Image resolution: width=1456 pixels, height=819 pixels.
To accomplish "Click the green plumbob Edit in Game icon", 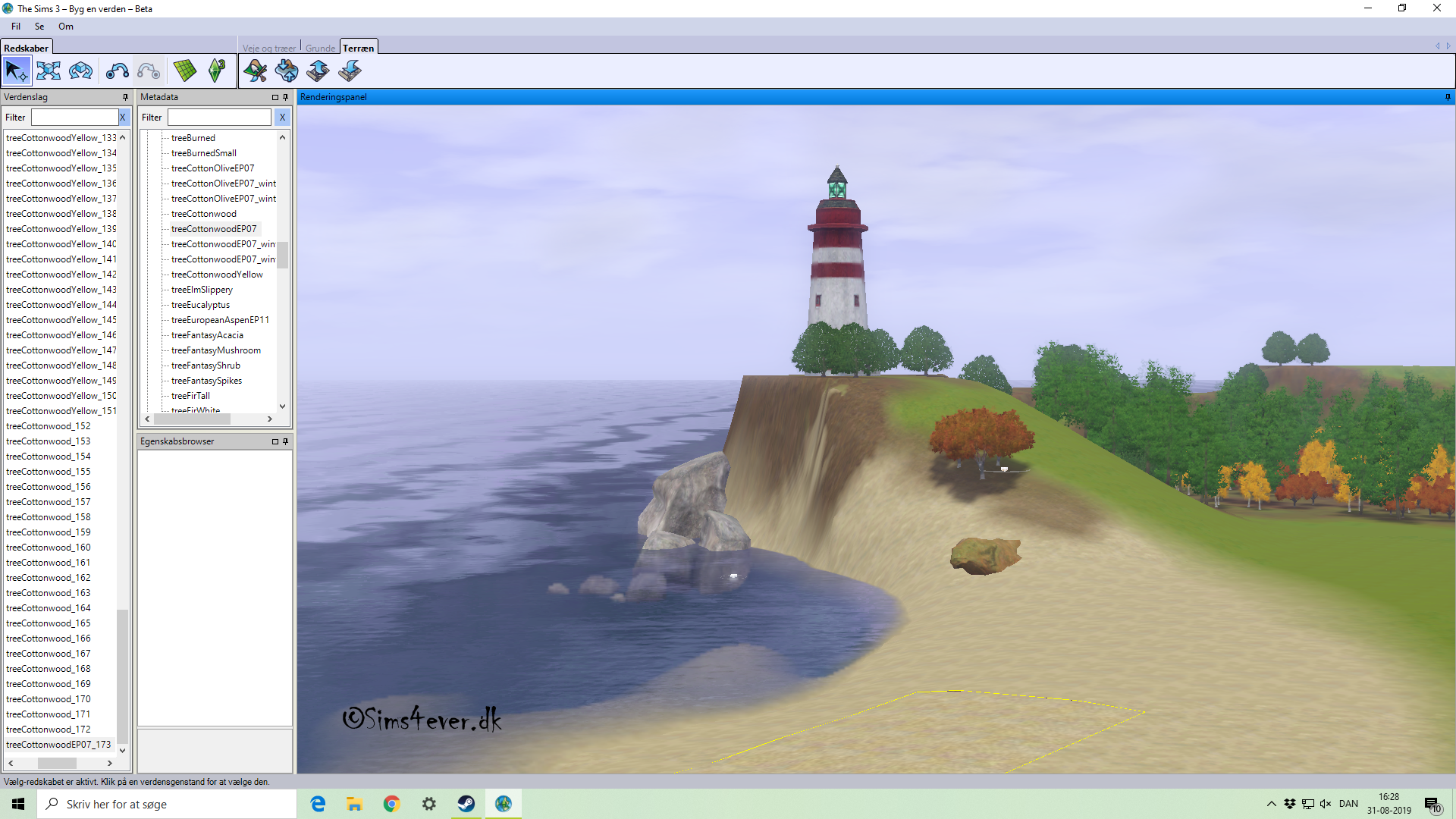I will pos(217,71).
